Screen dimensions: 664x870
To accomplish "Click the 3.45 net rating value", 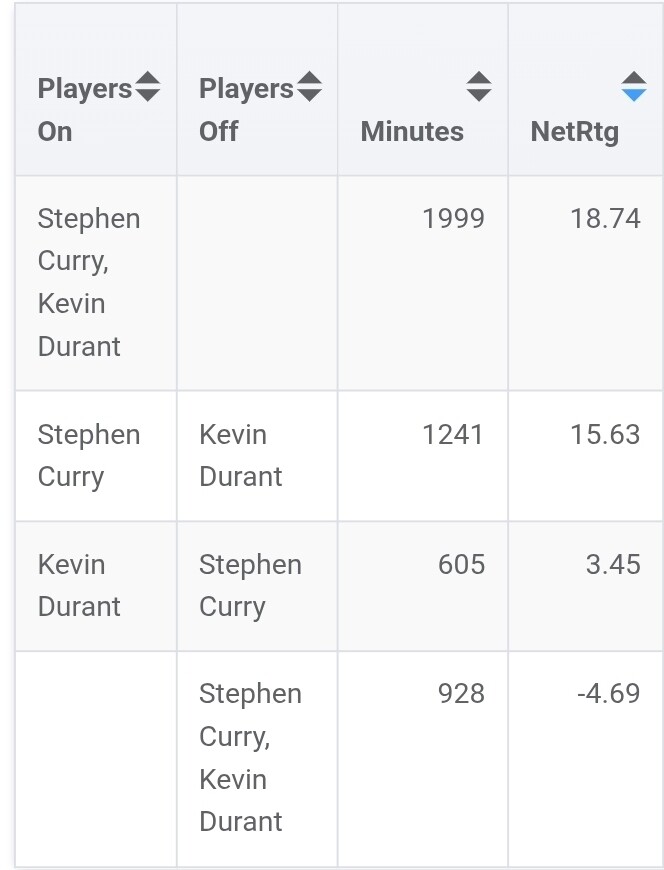I will [613, 564].
